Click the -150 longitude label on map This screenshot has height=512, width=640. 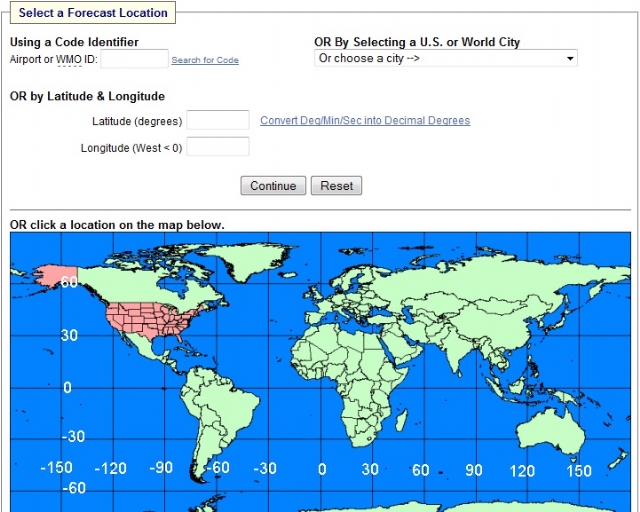coord(56,467)
